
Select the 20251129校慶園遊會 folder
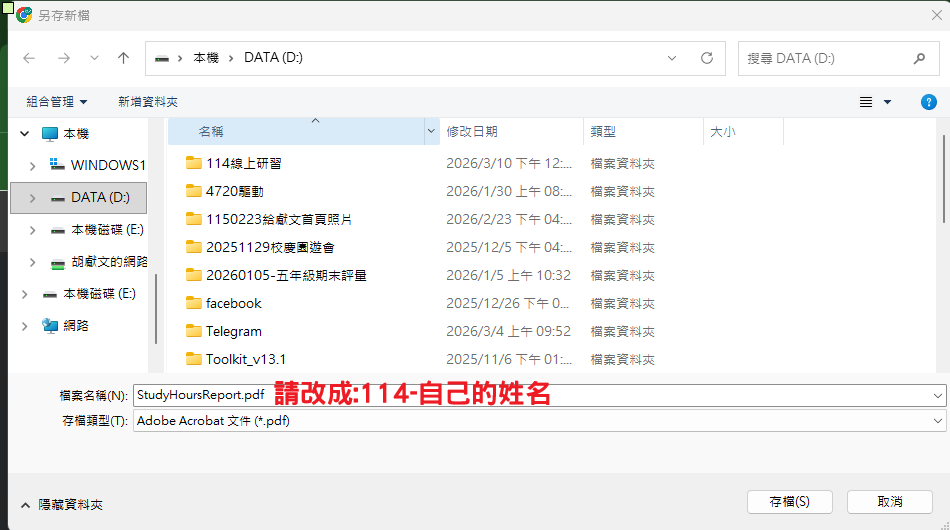point(270,247)
